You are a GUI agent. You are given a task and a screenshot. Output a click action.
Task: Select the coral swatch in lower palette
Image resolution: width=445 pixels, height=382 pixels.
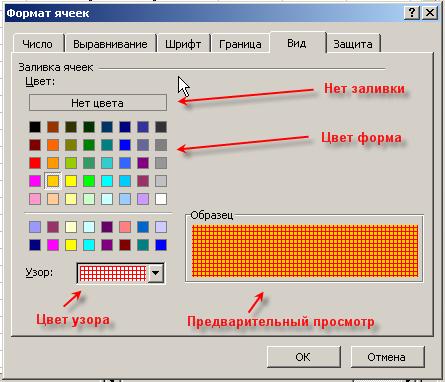tap(125, 227)
